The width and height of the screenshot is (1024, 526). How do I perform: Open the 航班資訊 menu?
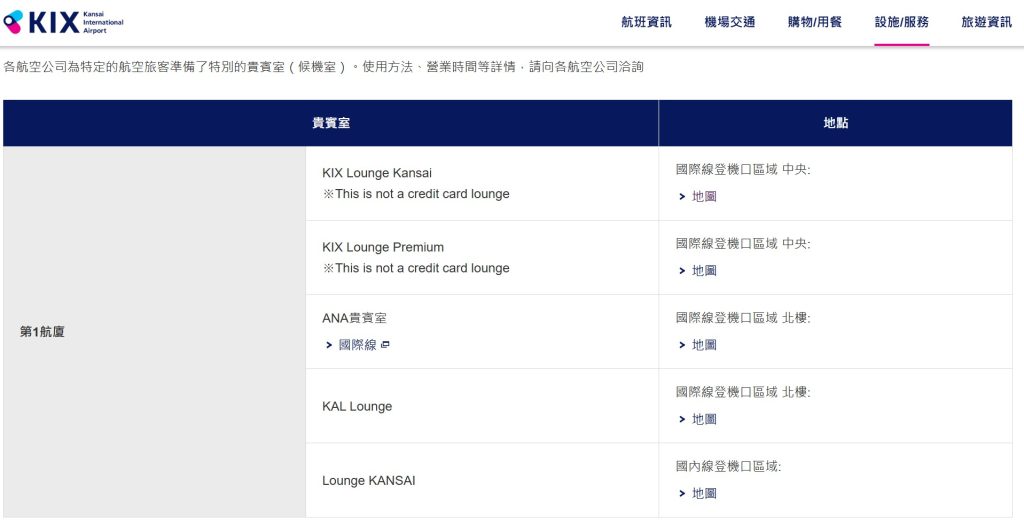coord(646,22)
